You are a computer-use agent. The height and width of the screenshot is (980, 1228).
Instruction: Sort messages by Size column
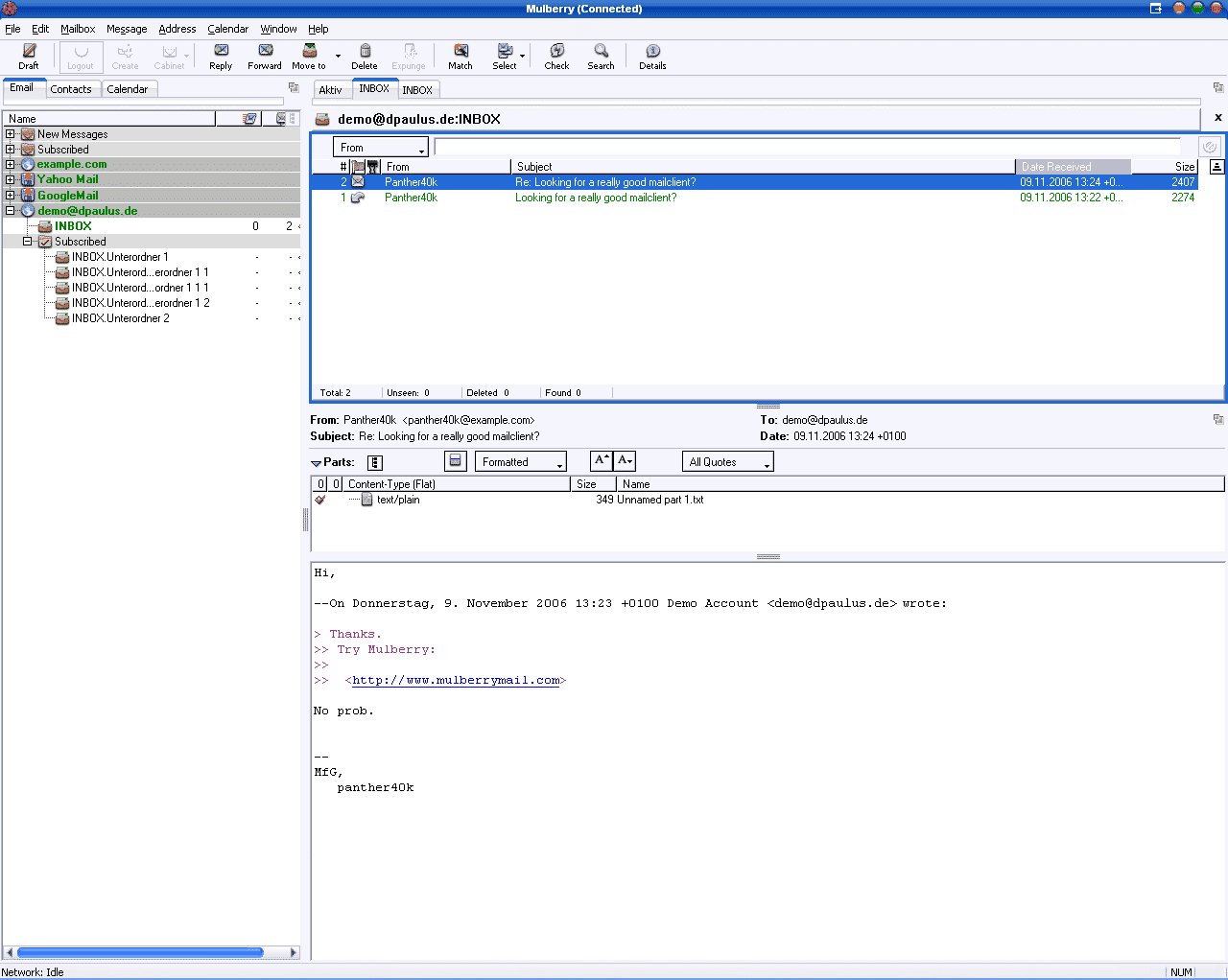[1165, 167]
